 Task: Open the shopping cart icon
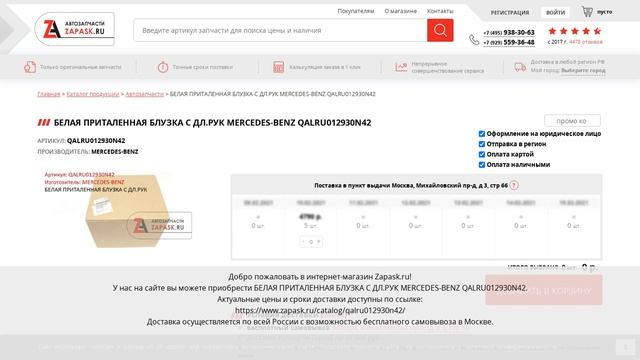pos(587,11)
